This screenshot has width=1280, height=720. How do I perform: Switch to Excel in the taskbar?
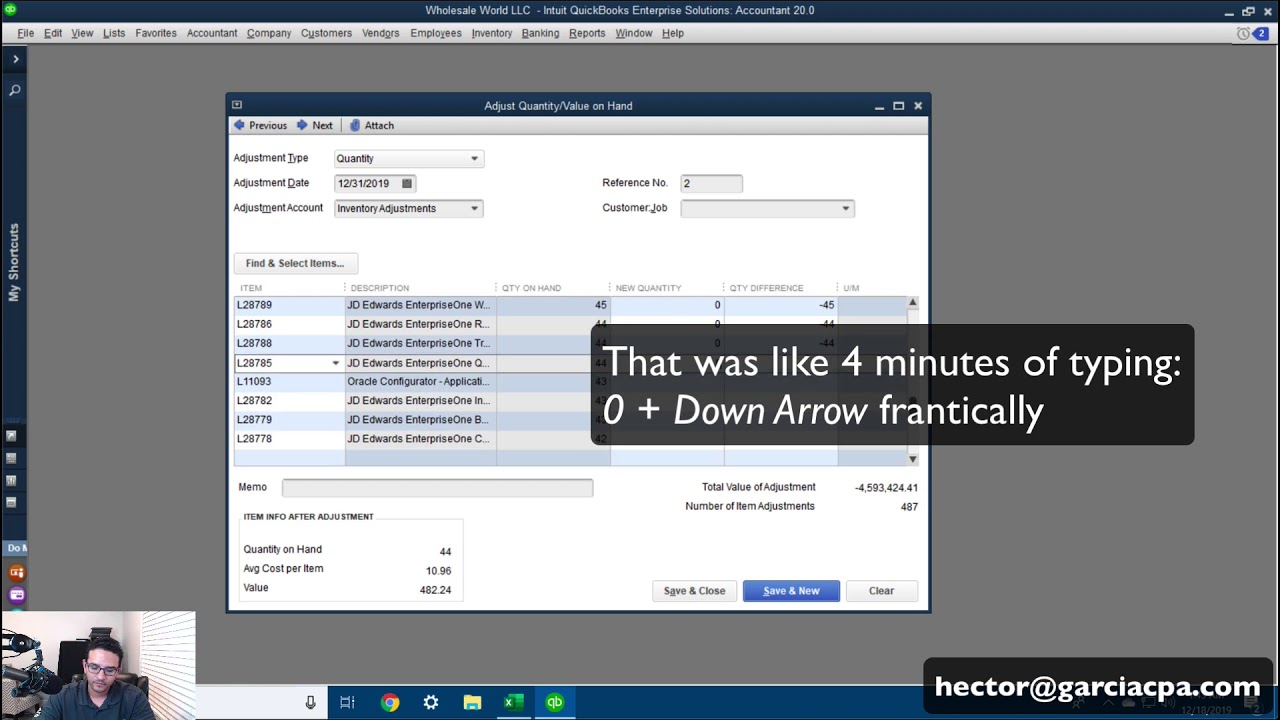[513, 702]
